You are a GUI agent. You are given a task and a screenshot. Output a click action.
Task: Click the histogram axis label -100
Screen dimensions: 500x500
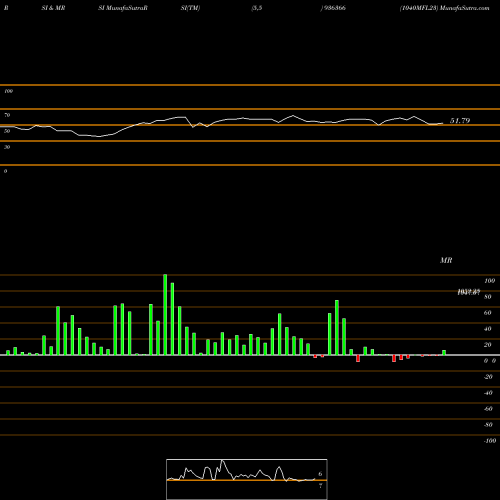click(x=490, y=441)
